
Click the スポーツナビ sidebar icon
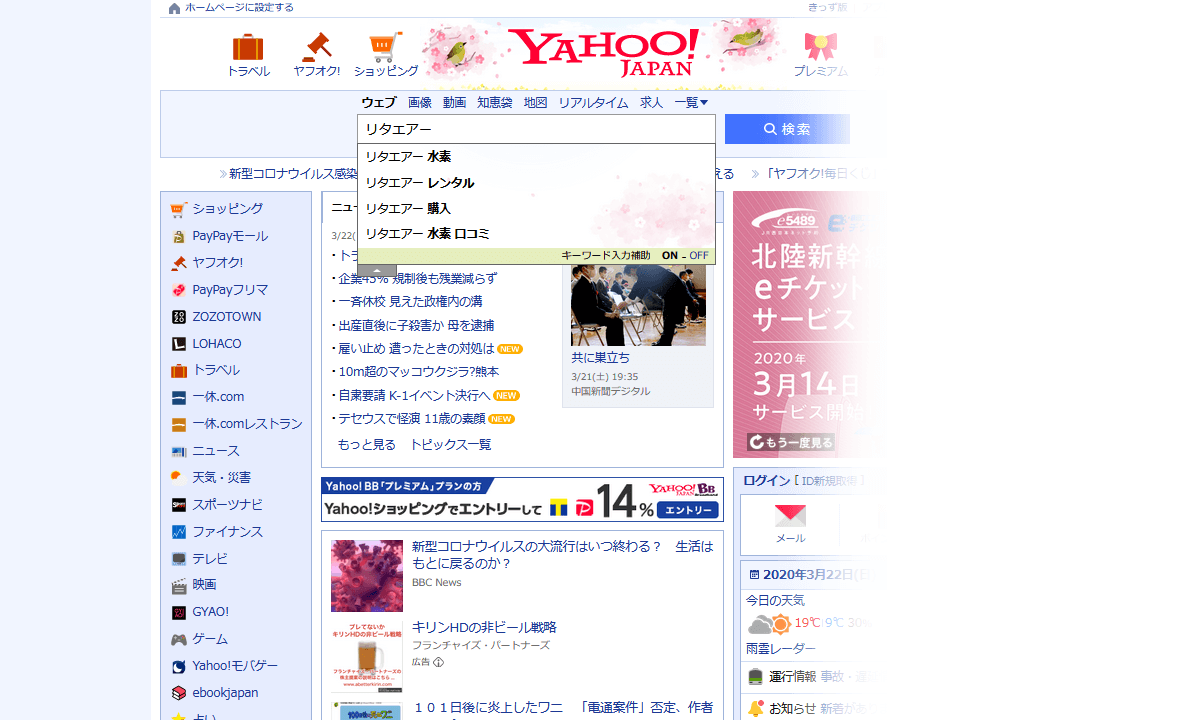tap(179, 505)
